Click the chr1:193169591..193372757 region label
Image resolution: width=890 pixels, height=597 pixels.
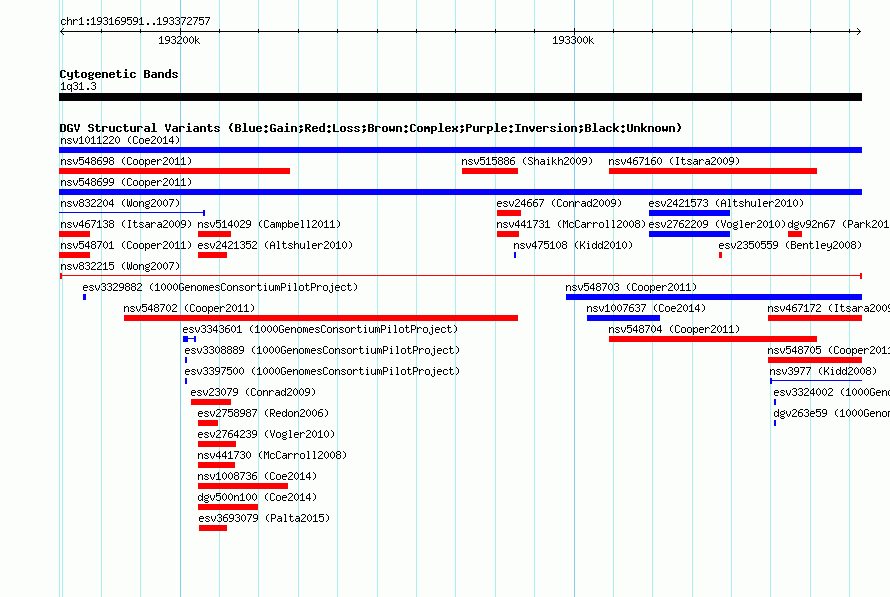(x=135, y=22)
